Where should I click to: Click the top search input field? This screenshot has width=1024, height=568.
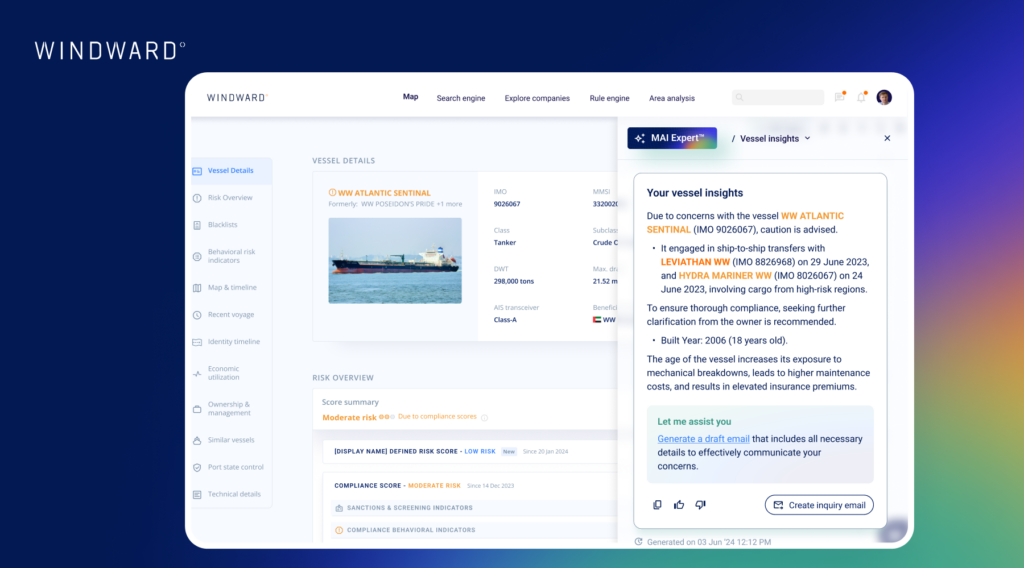click(778, 97)
